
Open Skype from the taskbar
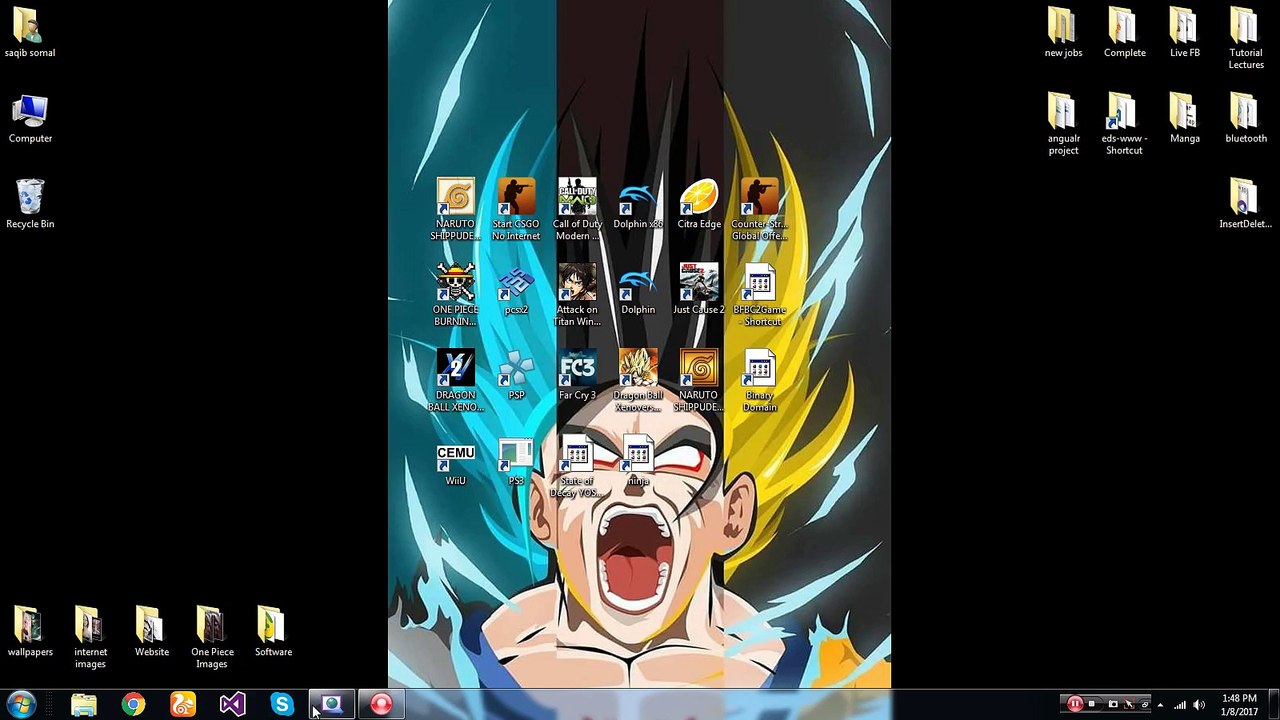(x=282, y=705)
